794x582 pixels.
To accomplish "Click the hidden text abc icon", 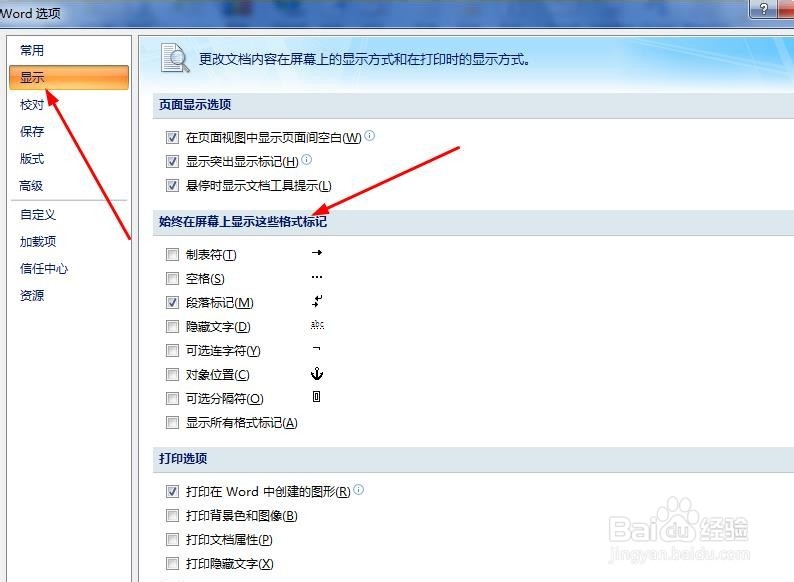I will tap(317, 325).
